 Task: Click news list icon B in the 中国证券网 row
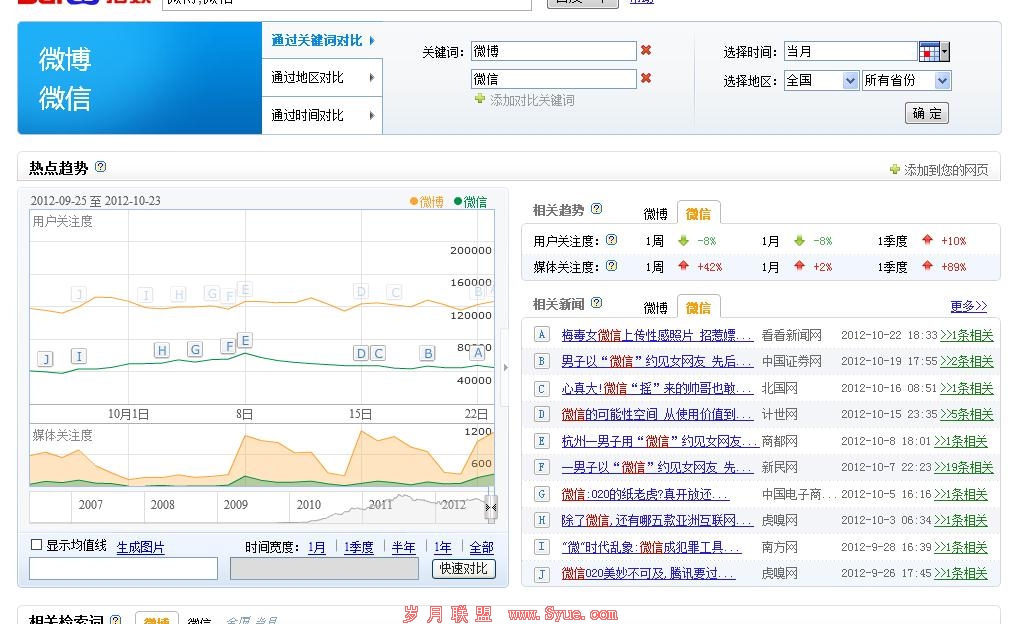click(541, 361)
